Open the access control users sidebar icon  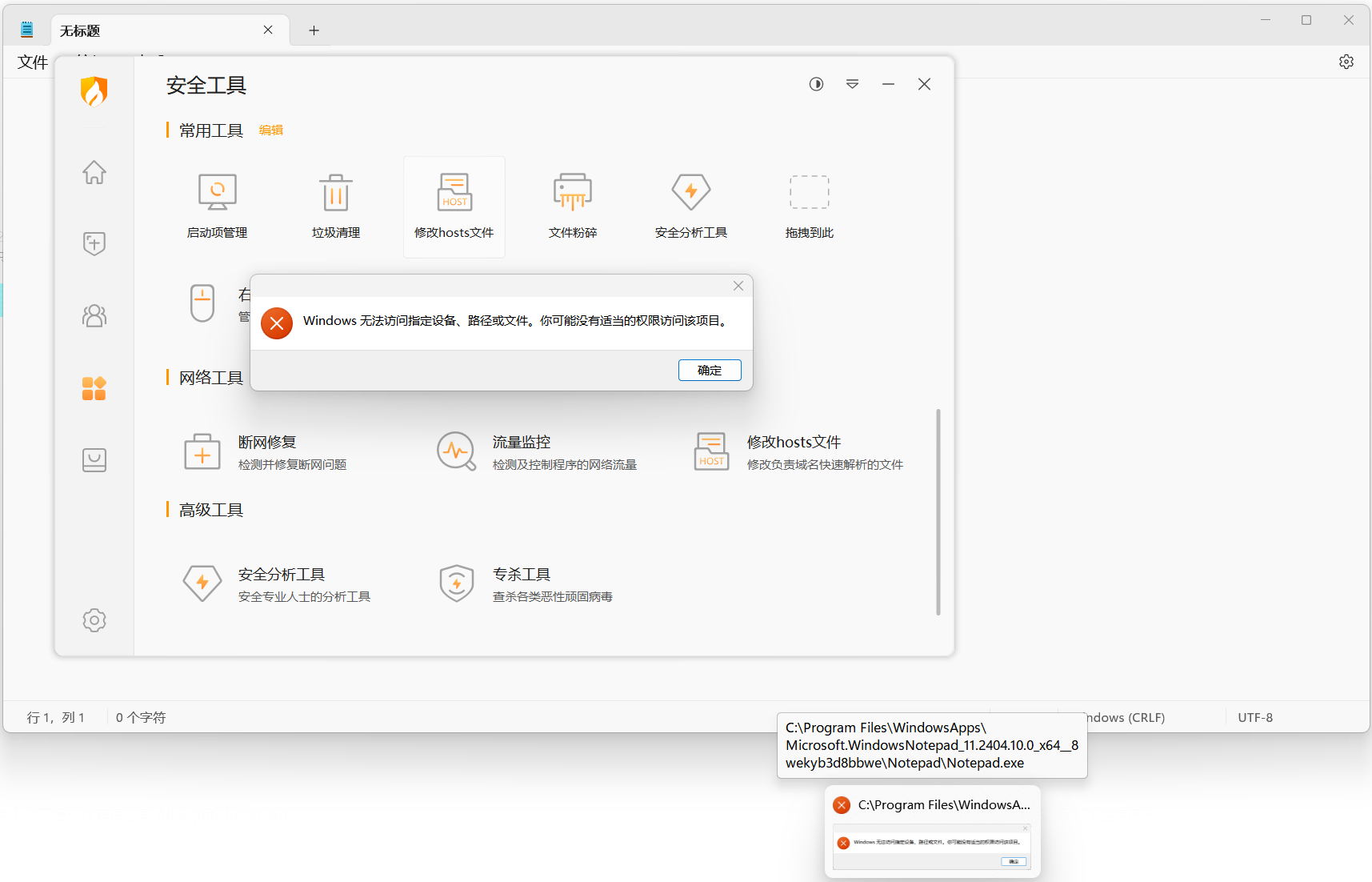pyautogui.click(x=94, y=315)
